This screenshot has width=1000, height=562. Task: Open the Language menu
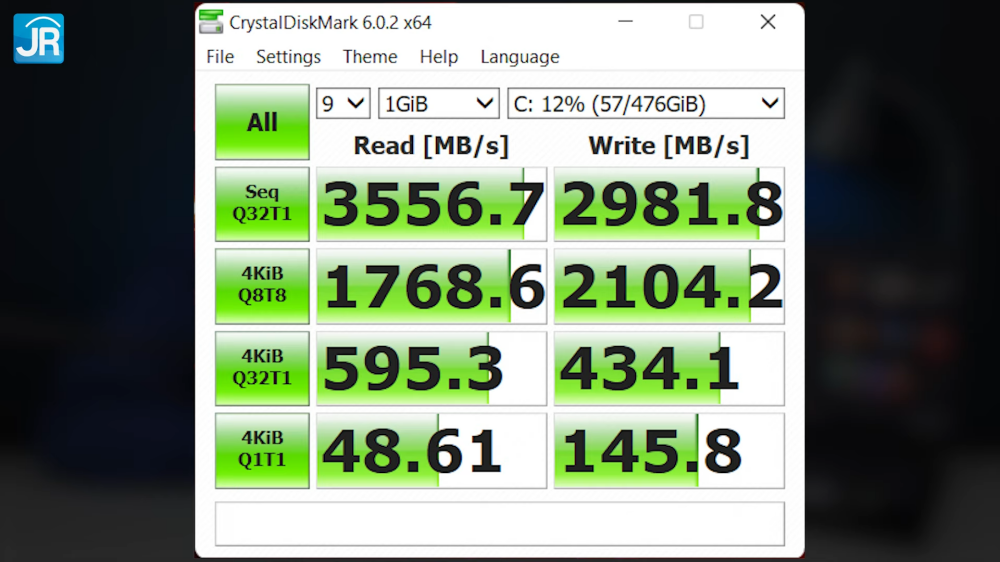click(519, 57)
